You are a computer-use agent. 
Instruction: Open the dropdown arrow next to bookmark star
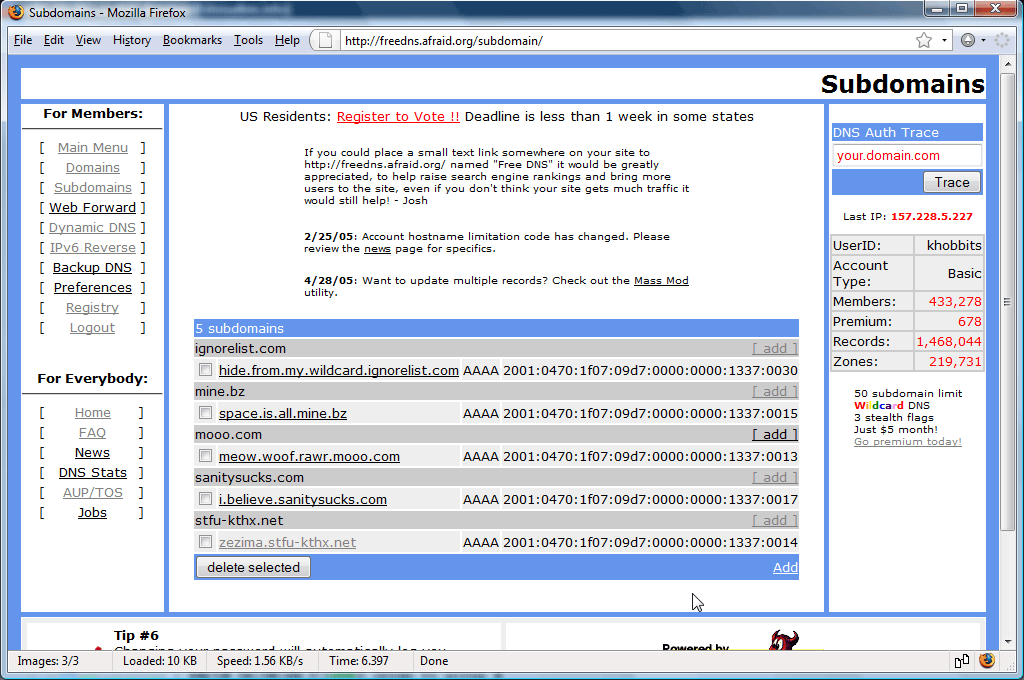click(x=944, y=40)
